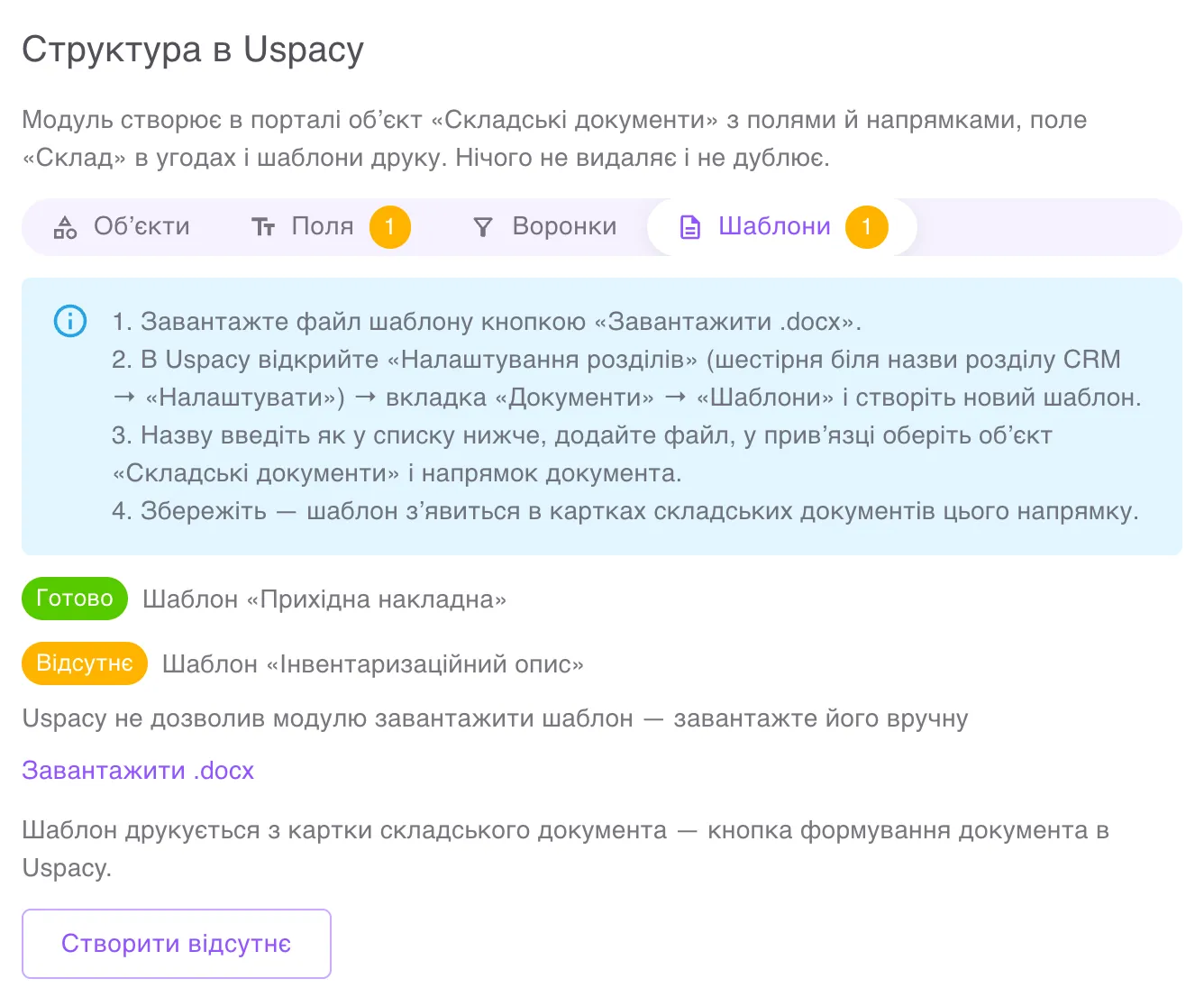Viewport: 1204px width, 1006px height.
Task: Click the blue info icon in instructions
Action: 70,321
